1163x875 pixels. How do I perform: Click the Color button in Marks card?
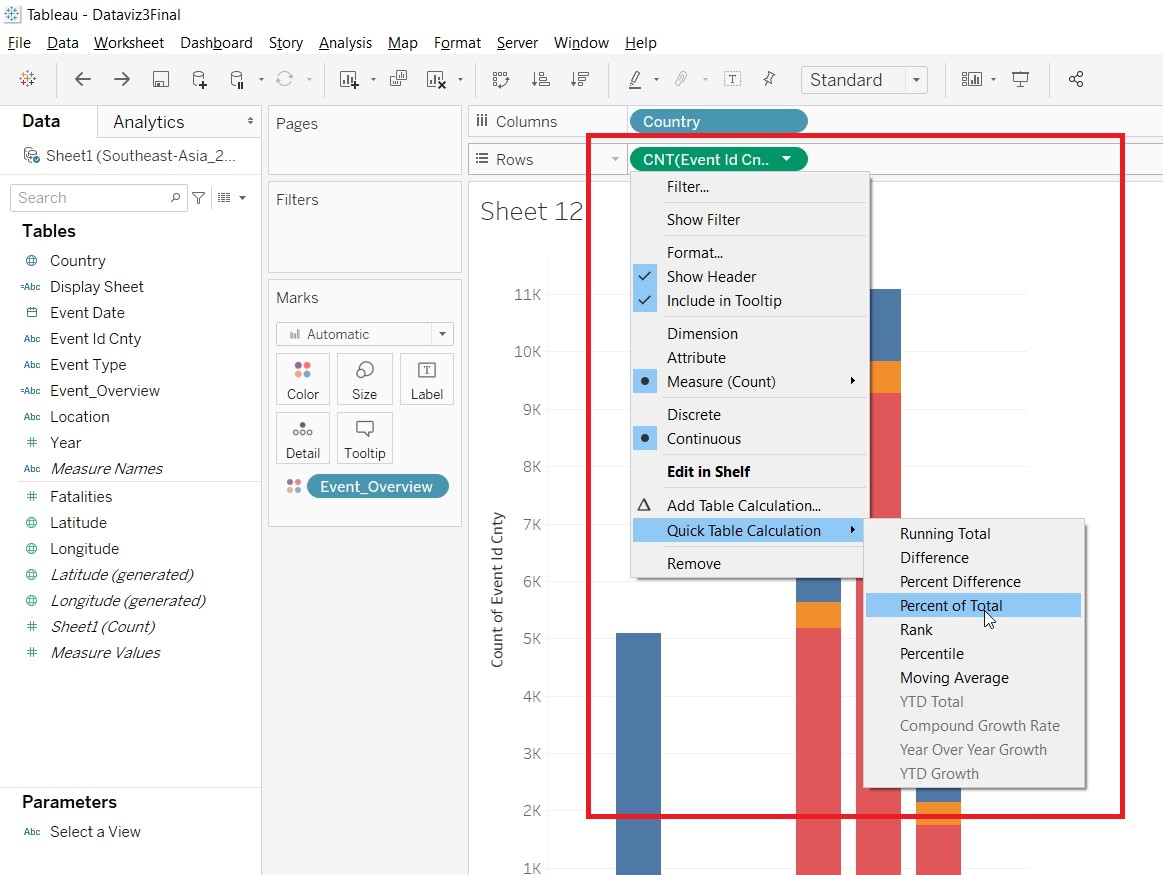point(303,379)
